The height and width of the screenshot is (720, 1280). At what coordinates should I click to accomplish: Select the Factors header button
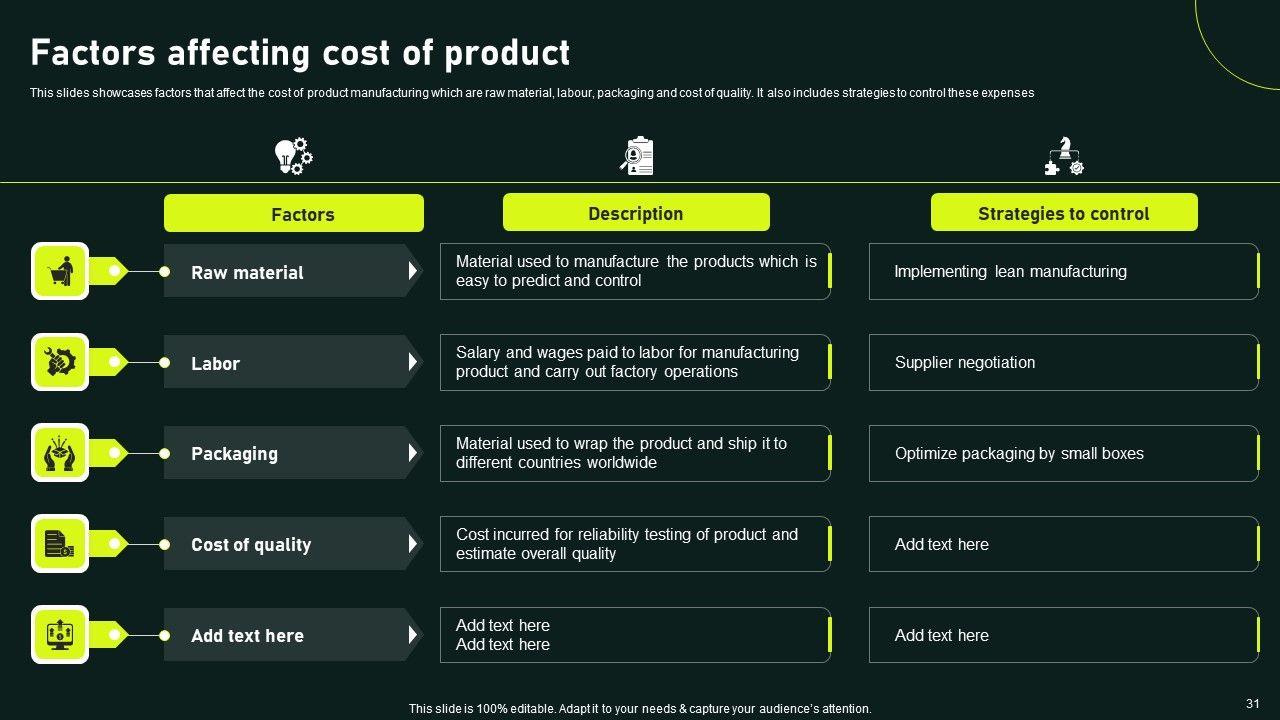coord(294,214)
